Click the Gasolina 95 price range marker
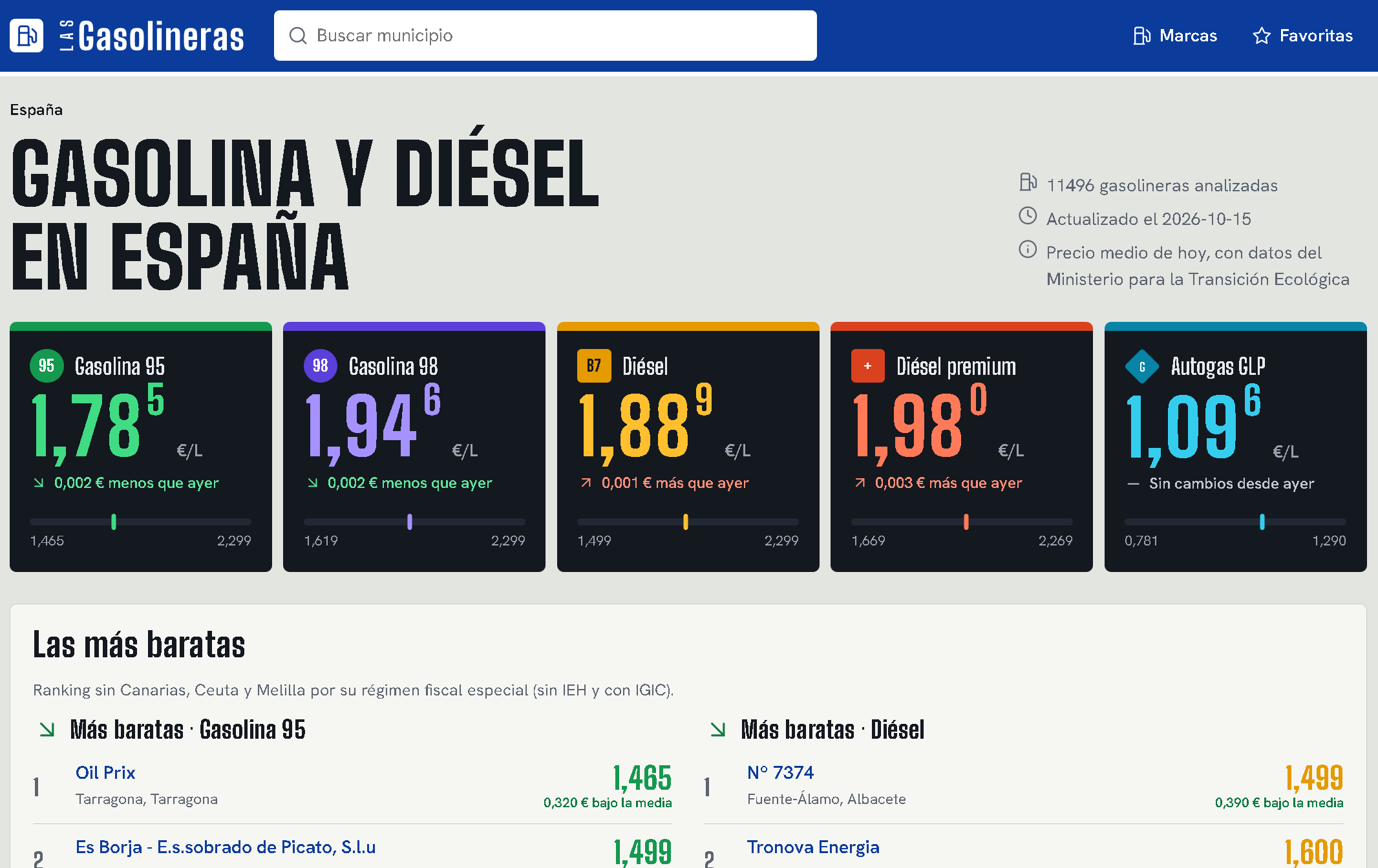1378x868 pixels. 114,522
